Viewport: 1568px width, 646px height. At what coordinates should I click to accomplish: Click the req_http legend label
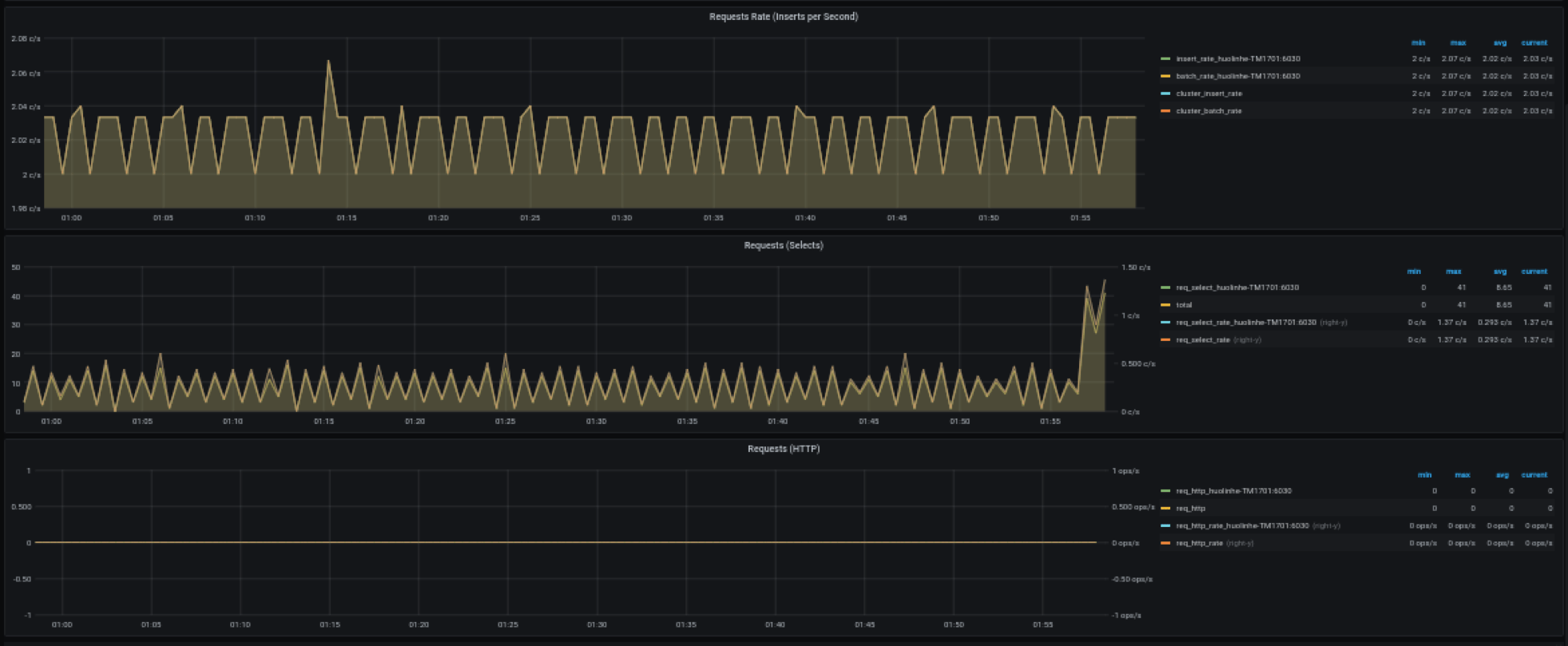point(1190,509)
